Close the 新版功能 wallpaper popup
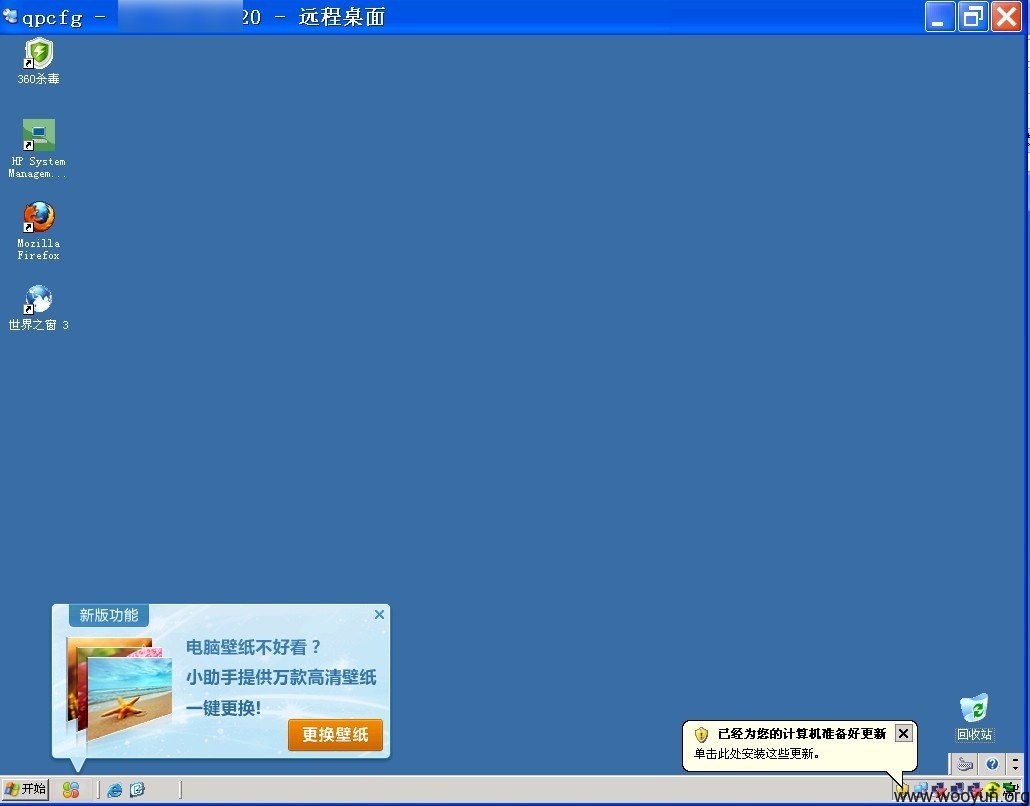 tap(379, 615)
